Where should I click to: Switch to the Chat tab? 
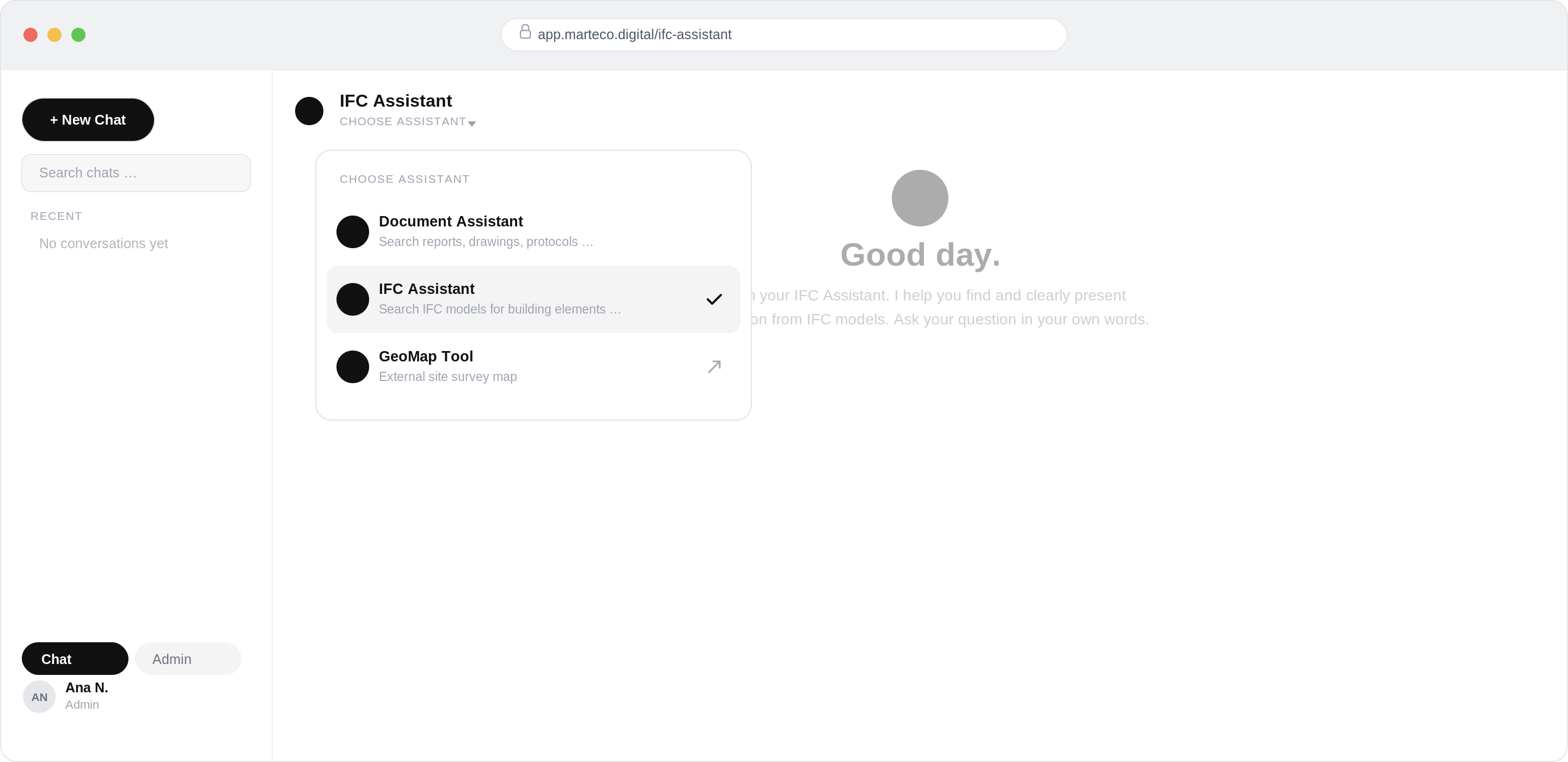coord(75,659)
